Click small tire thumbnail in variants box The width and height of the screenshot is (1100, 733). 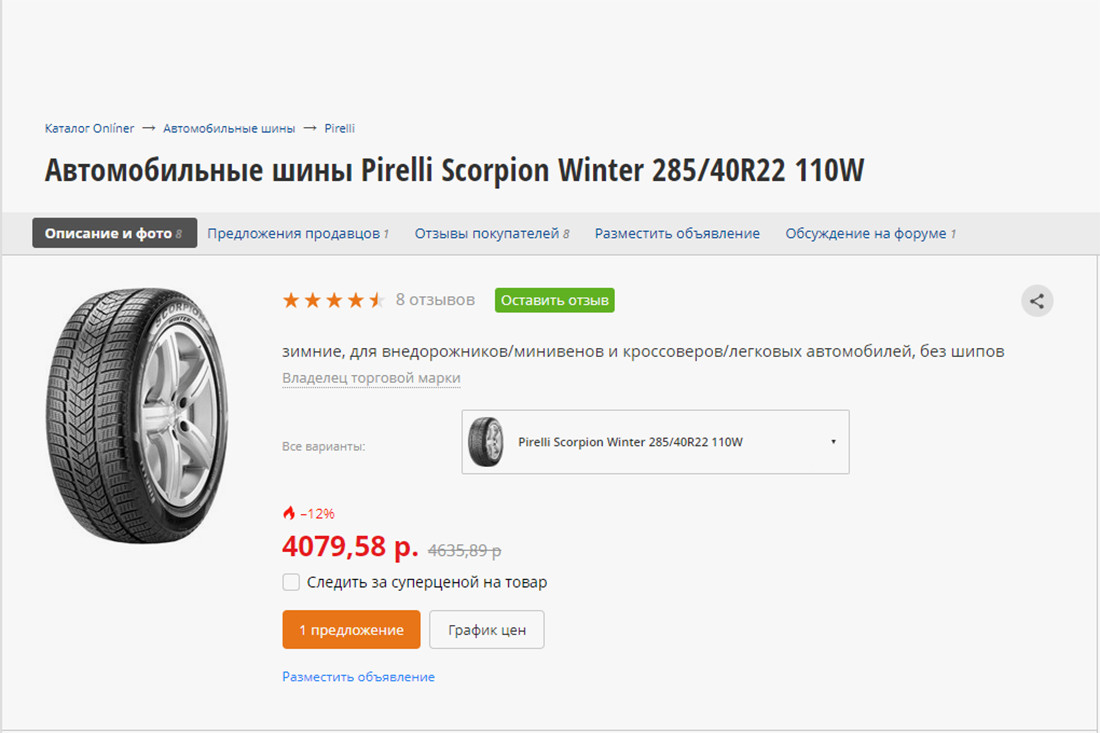[x=485, y=441]
